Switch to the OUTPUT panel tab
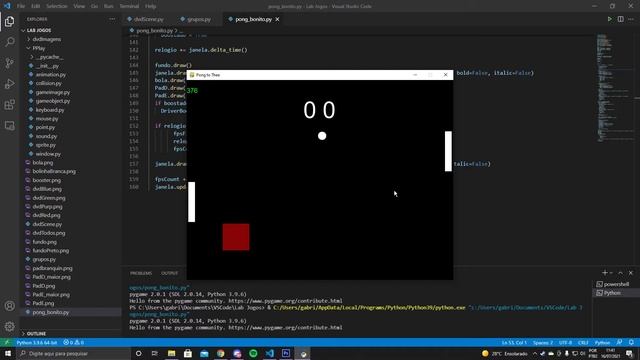The height and width of the screenshot is (360, 640). [169, 273]
